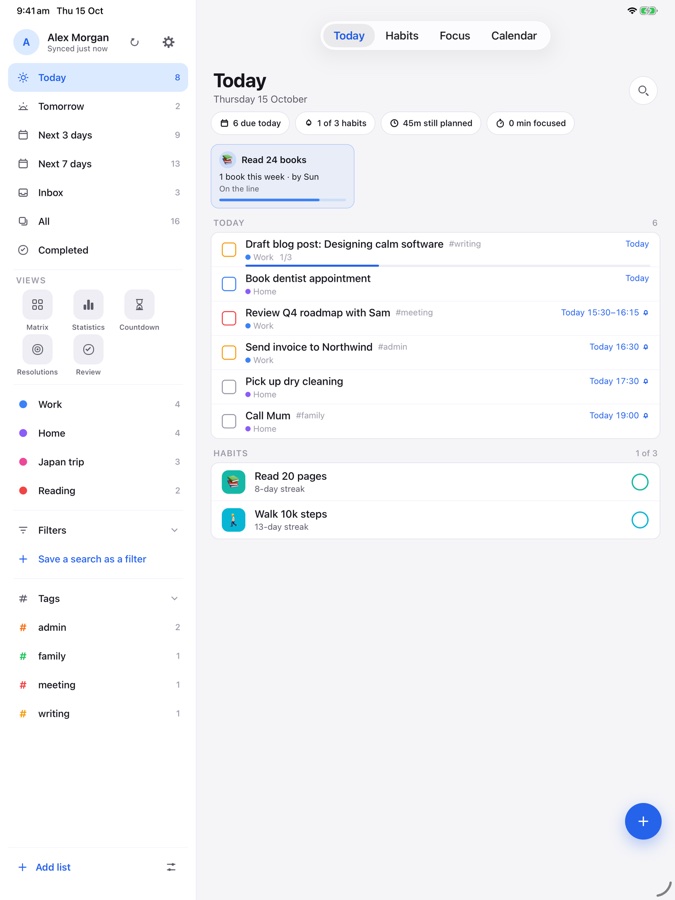Click the 6 due today chip
The width and height of the screenshot is (675, 900).
[251, 123]
